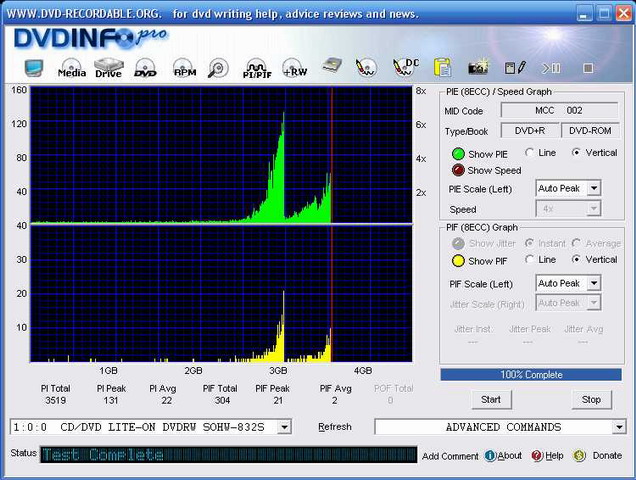Click the DVD+R type field
The width and height of the screenshot is (636, 480).
pyautogui.click(x=530, y=131)
